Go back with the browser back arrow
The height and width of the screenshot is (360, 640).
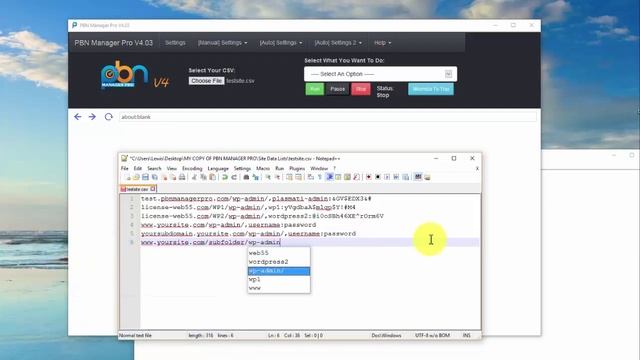[x=78, y=117]
